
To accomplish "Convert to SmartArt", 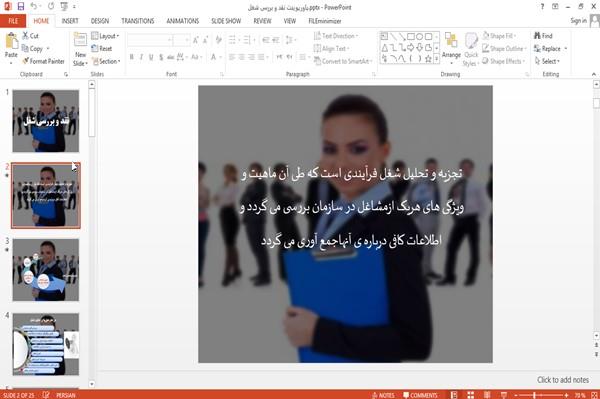I will [x=343, y=61].
